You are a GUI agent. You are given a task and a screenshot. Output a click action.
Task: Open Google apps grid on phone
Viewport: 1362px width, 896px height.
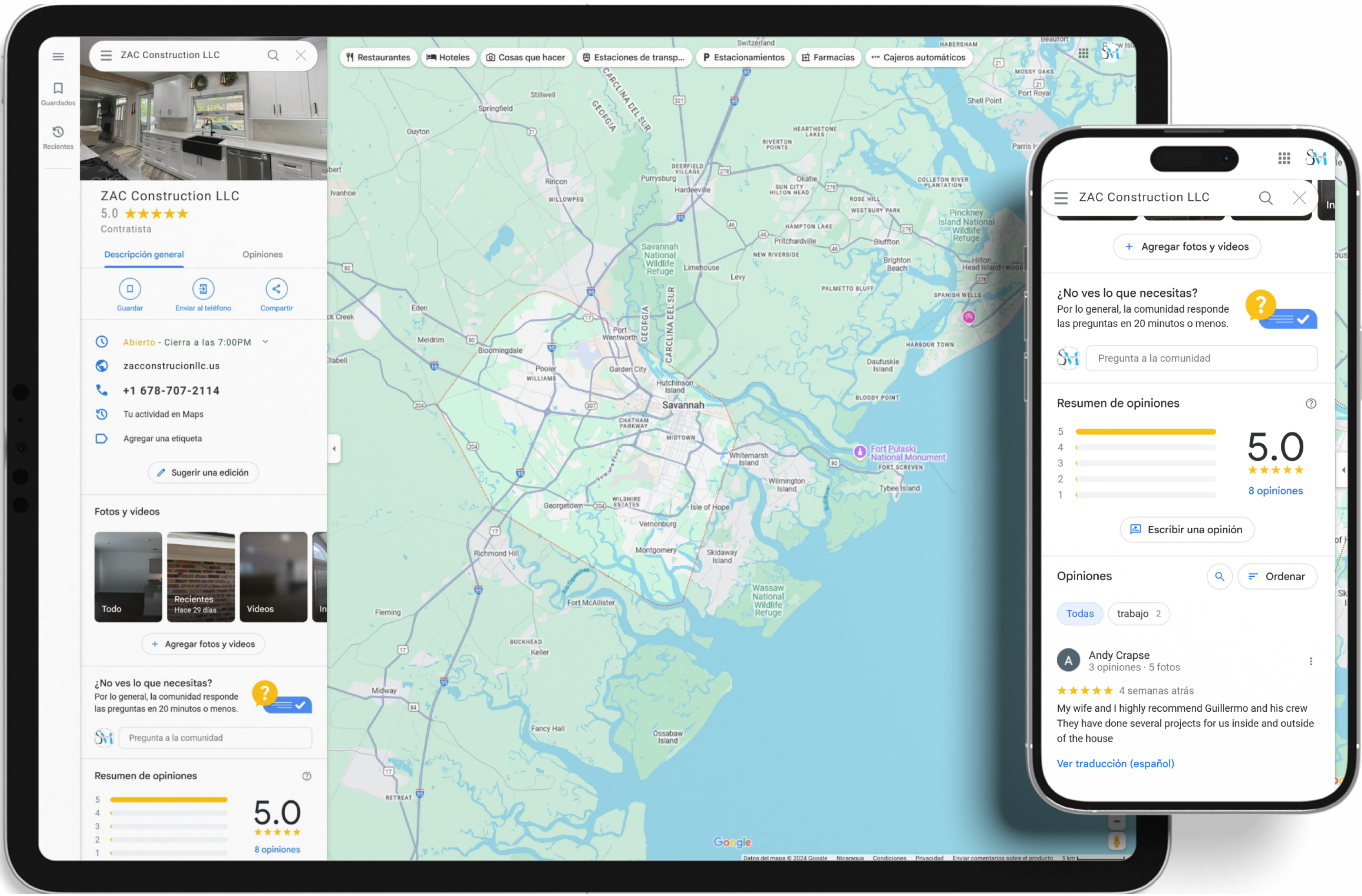[1284, 159]
